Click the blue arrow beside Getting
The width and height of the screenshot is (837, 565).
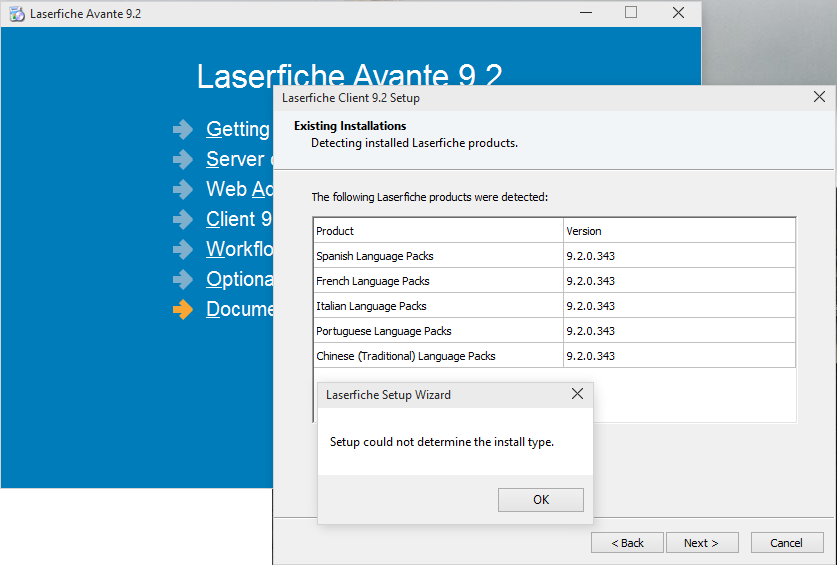(183, 130)
